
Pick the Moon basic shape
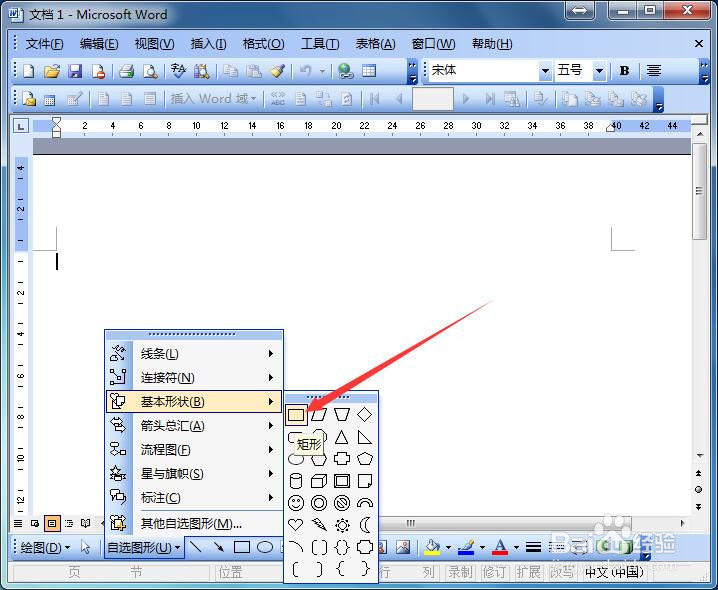pos(364,525)
